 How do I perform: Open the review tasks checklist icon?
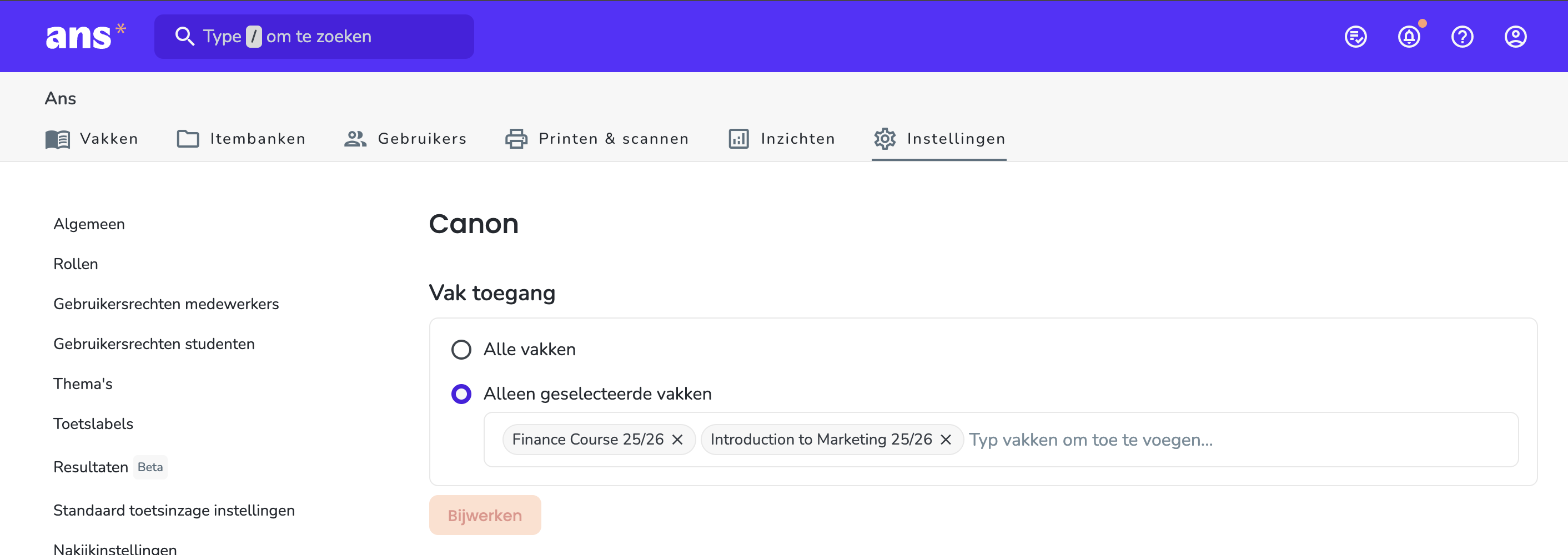[x=1355, y=37]
